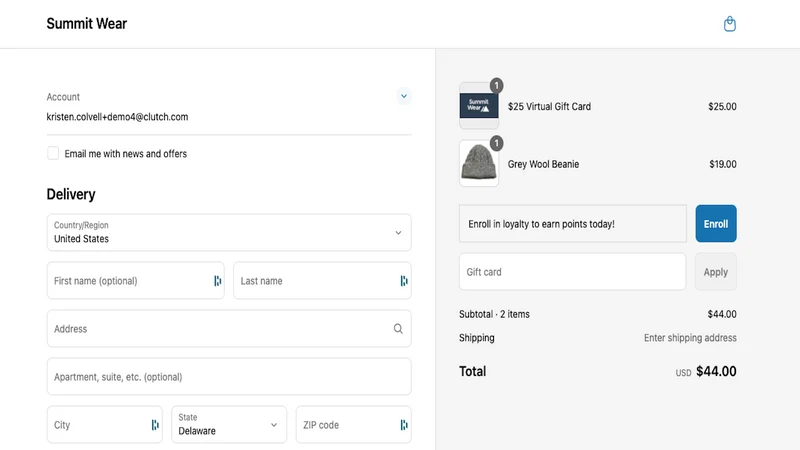Click autofill icon in Last name field
This screenshot has width=800, height=450.
tap(404, 281)
